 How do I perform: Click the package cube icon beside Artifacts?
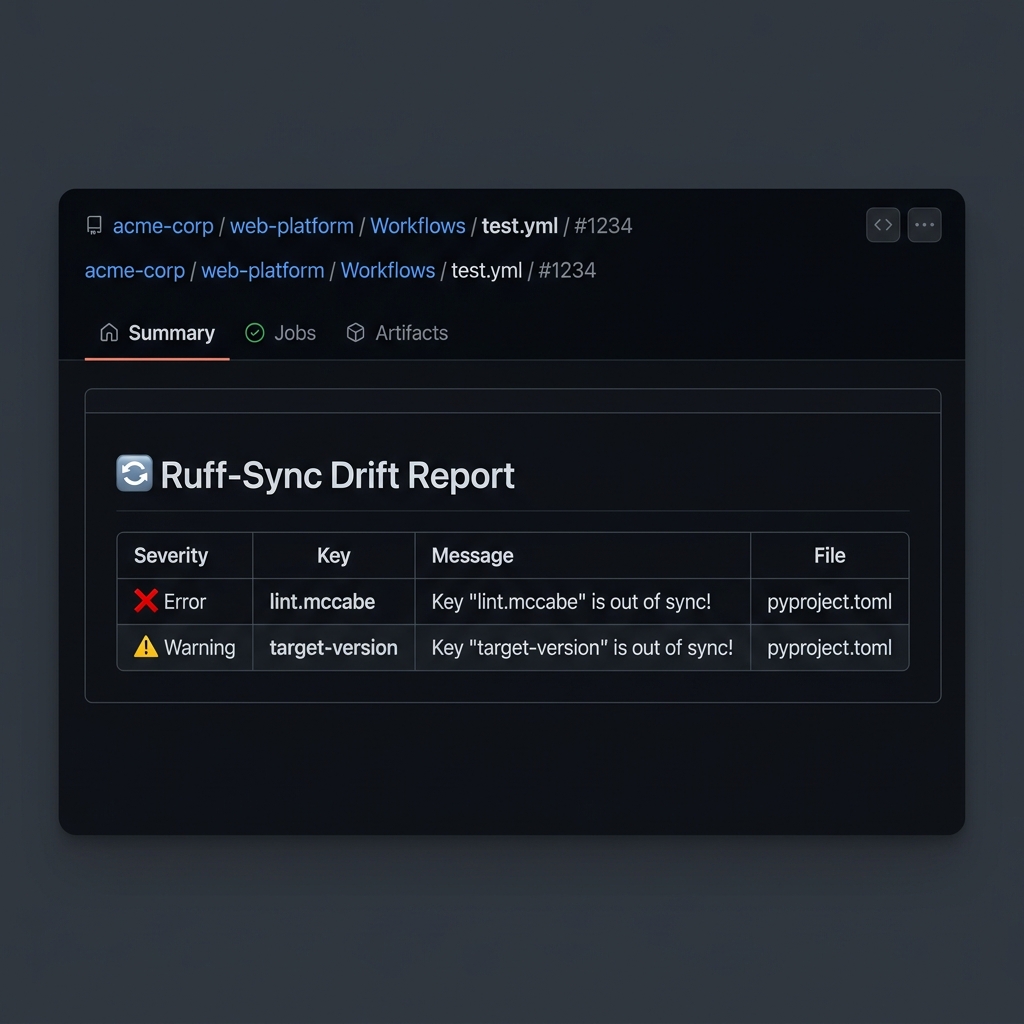[x=356, y=333]
